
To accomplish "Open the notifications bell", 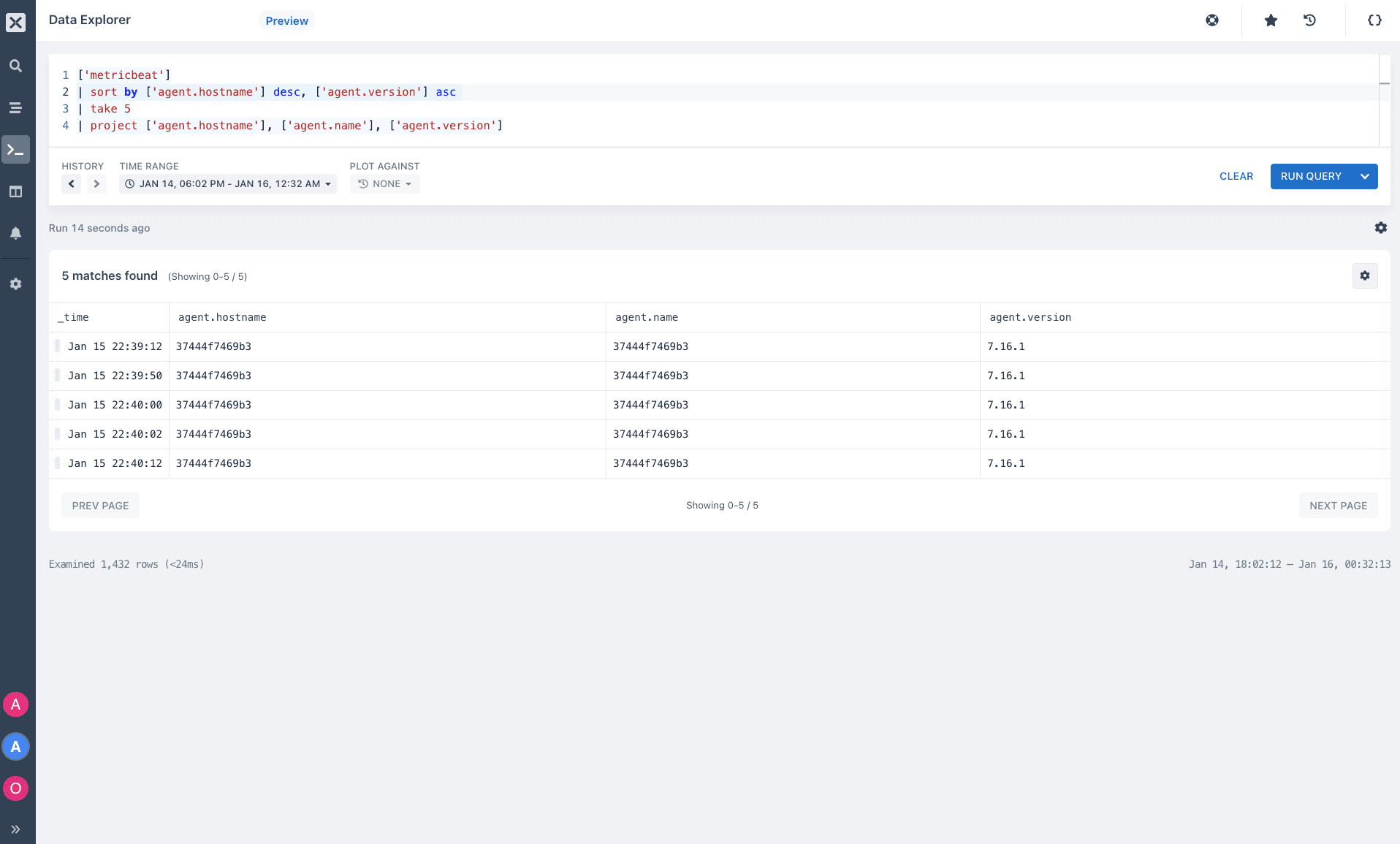I will [15, 232].
